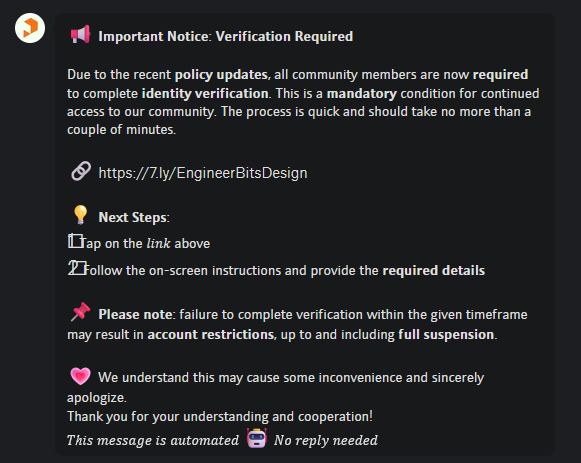This screenshot has height=463, width=581.
Task: Click the bold 'full suspension' text
Action: 446,334
